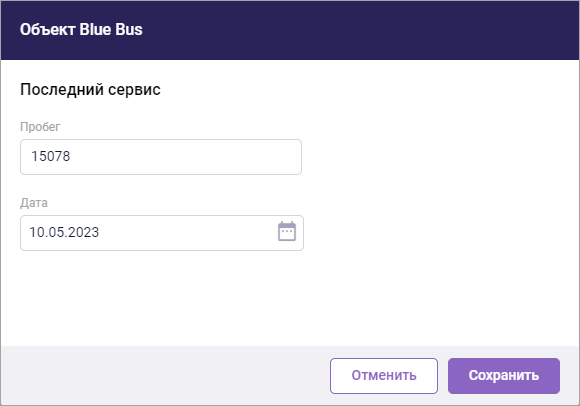This screenshot has height=406, width=580.
Task: Click blank area right of date field
Action: pos(440,233)
